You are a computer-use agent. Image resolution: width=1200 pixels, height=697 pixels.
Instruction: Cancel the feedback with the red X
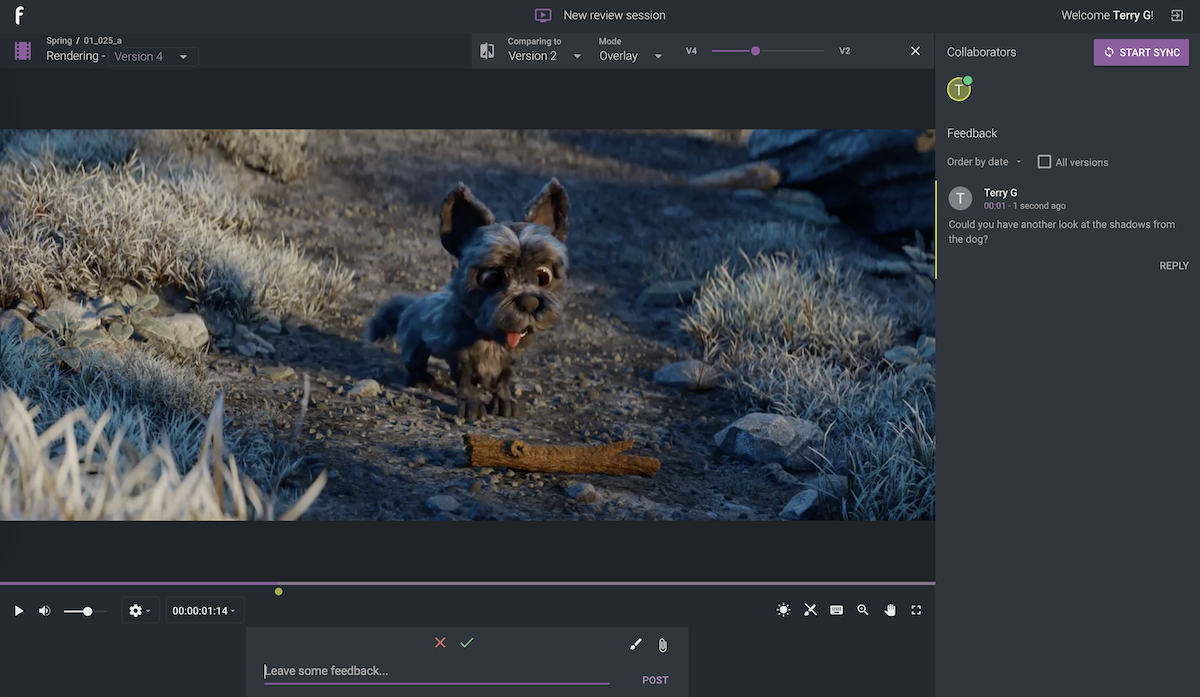coord(440,643)
